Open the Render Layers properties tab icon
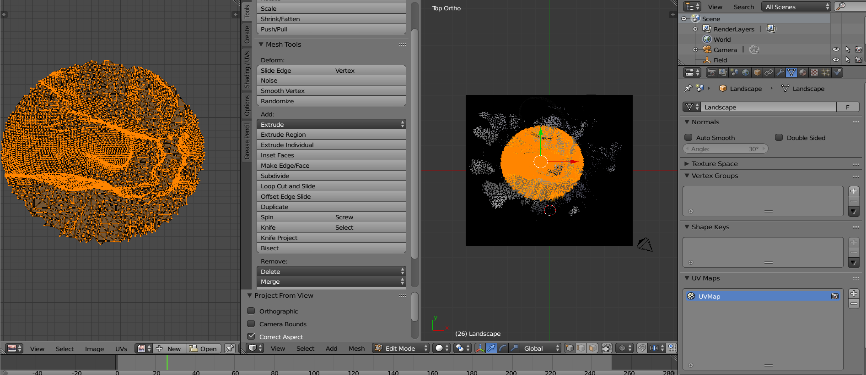 723,72
